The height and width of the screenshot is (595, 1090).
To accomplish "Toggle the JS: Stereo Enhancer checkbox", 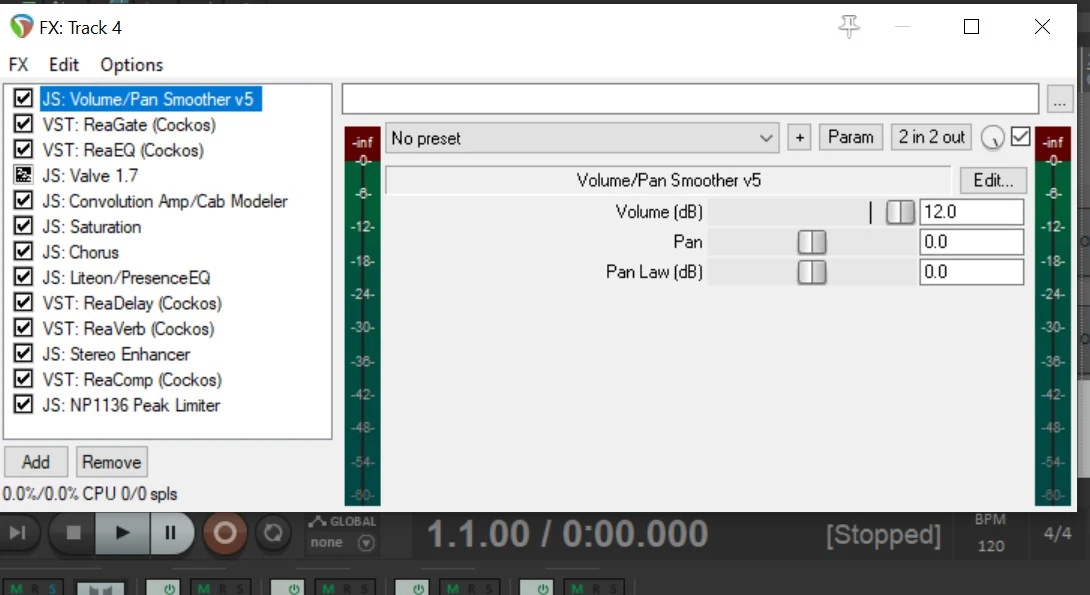I will coord(23,353).
